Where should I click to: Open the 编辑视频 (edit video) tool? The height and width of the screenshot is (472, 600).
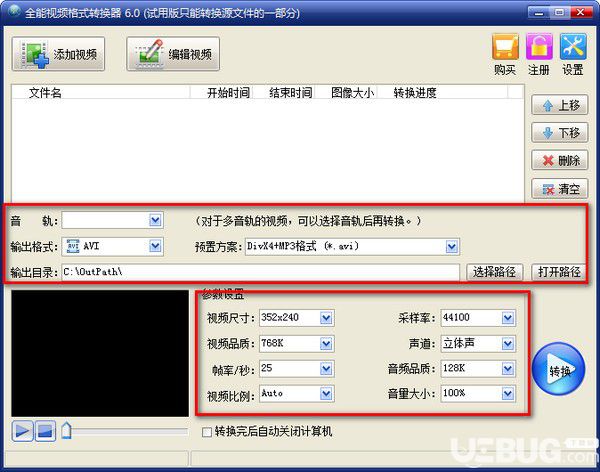(173, 54)
